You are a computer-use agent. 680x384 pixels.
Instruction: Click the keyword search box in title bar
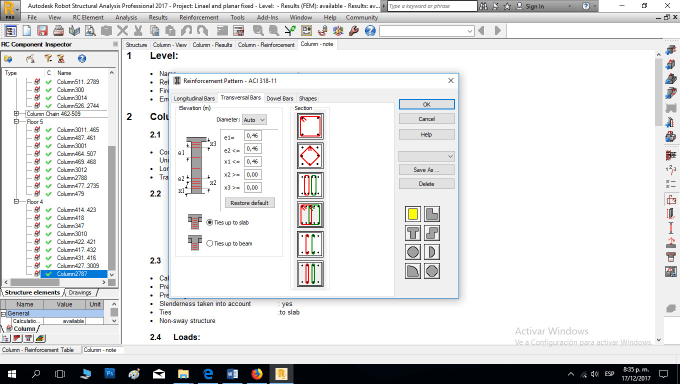(432, 6)
